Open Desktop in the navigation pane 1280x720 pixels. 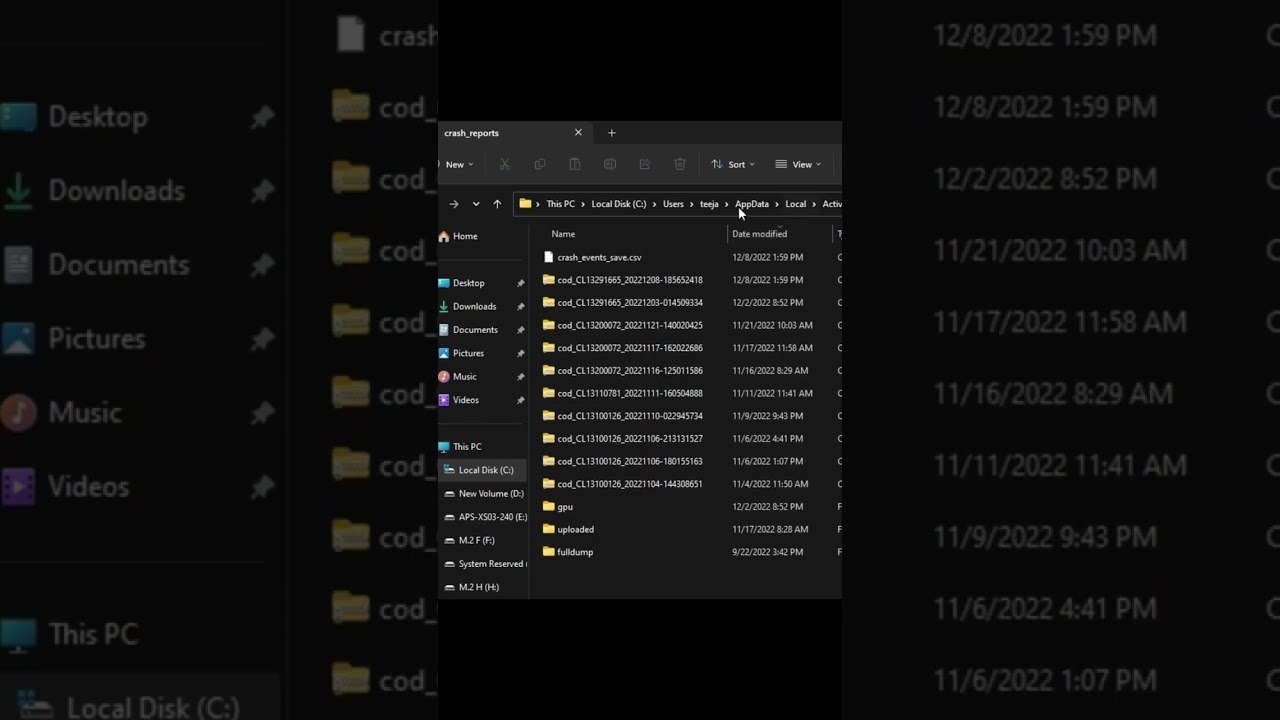468,283
